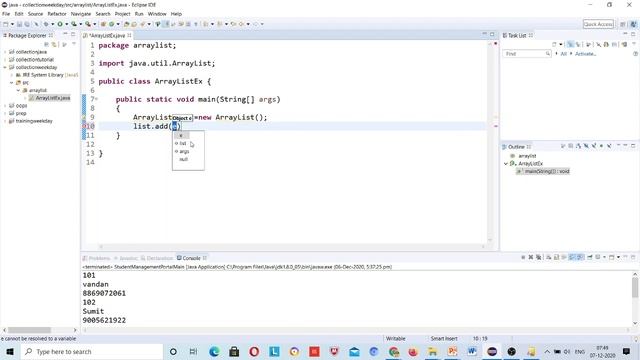Open the Navigate menu
Screen dimensions: 640x360
[x=81, y=14]
